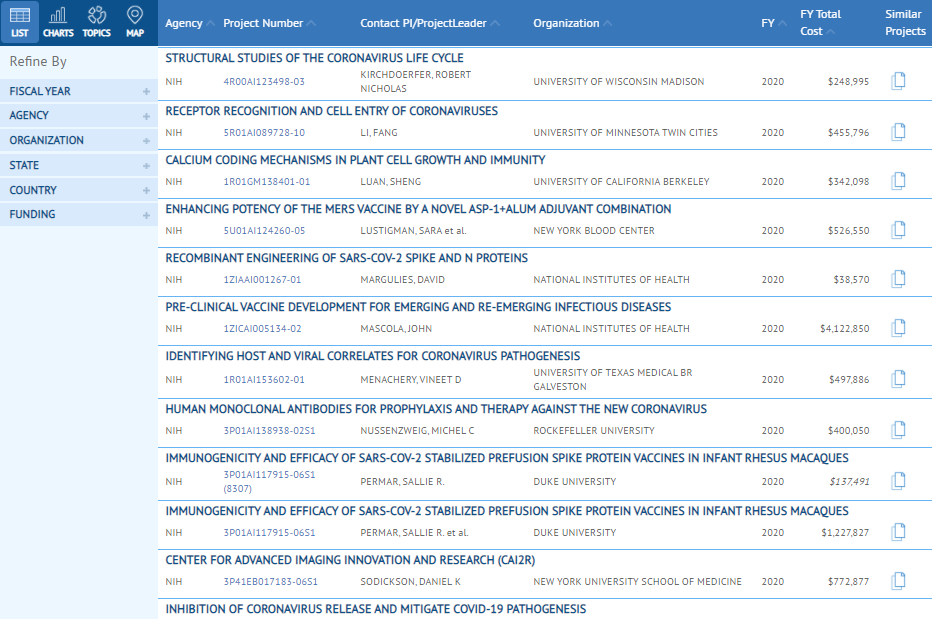Viewport: 932px width, 619px height.
Task: Open Identifying Host and Viral Correlates title
Action: click(x=373, y=356)
